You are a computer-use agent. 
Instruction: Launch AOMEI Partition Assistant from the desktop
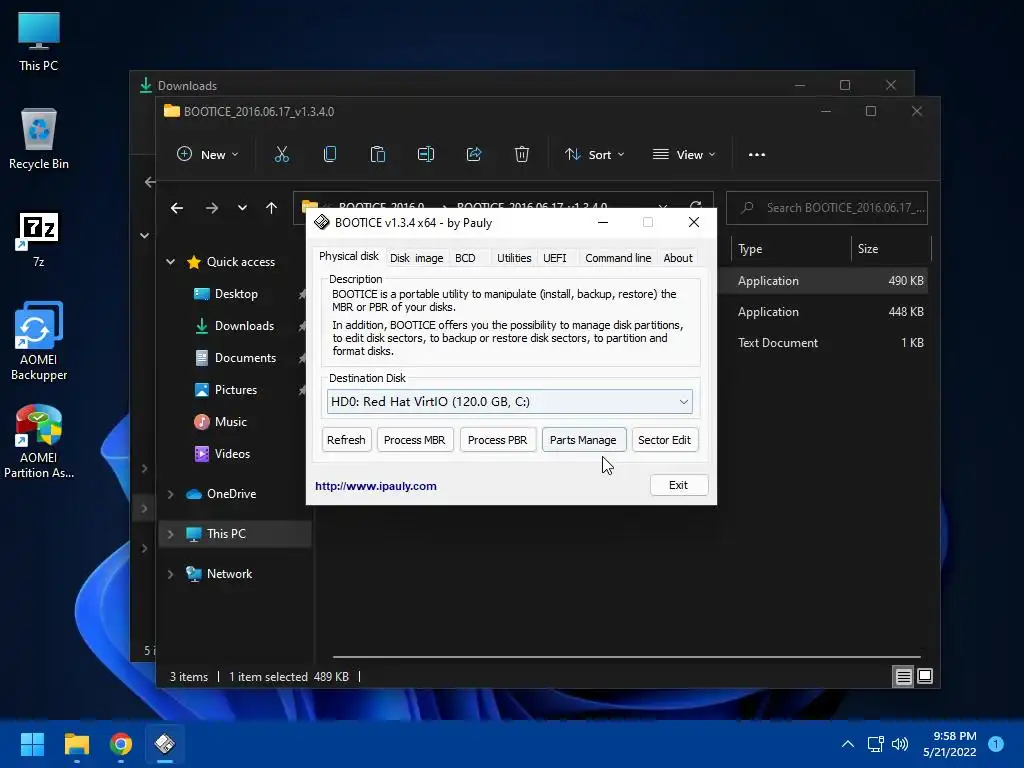point(39,441)
